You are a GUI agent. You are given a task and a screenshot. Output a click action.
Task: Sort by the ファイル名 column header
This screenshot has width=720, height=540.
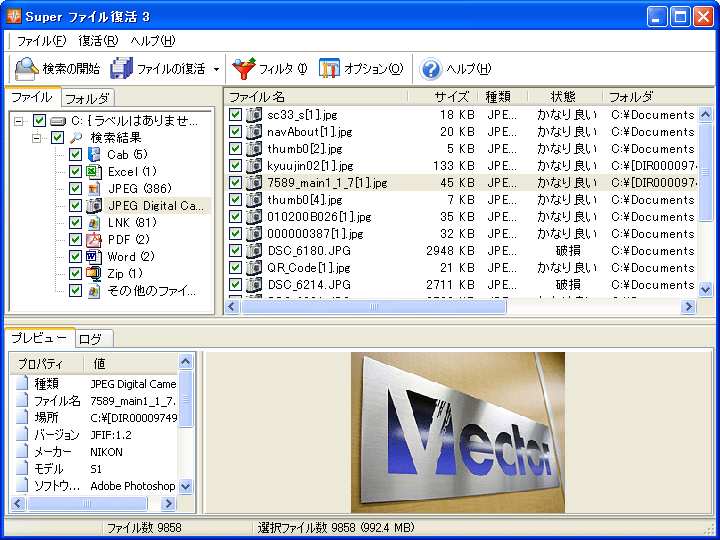[316, 97]
